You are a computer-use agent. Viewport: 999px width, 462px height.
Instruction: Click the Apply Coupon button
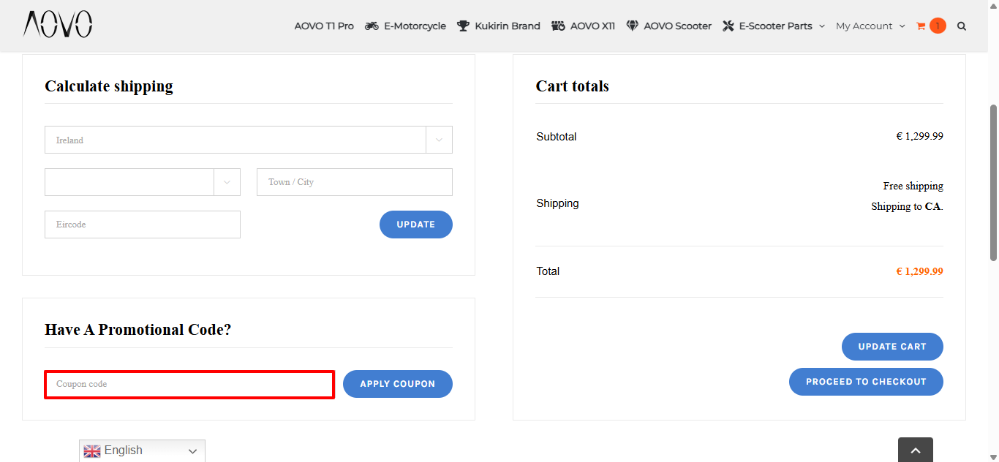coord(398,384)
